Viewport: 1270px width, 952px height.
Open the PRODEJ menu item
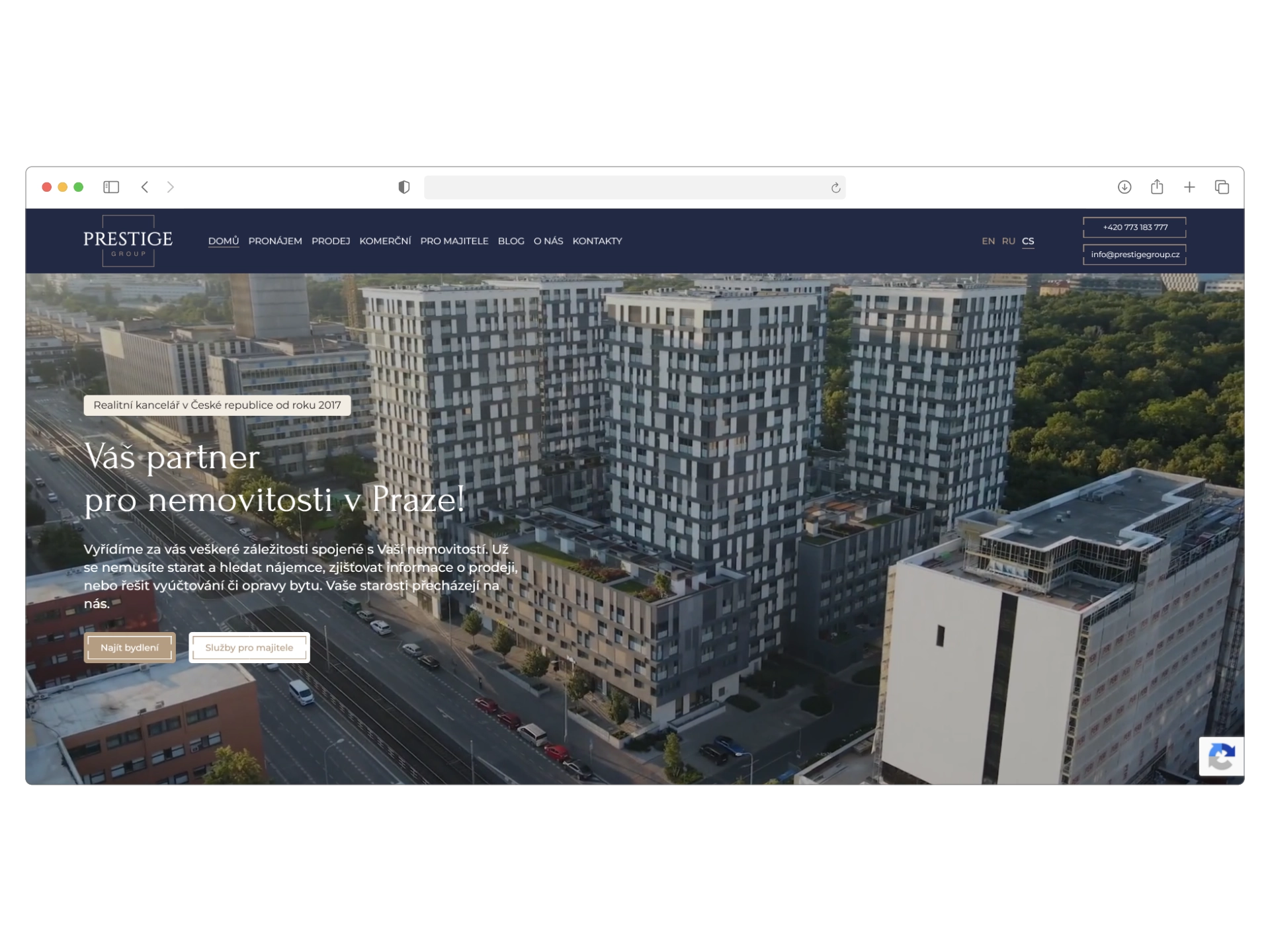(331, 241)
